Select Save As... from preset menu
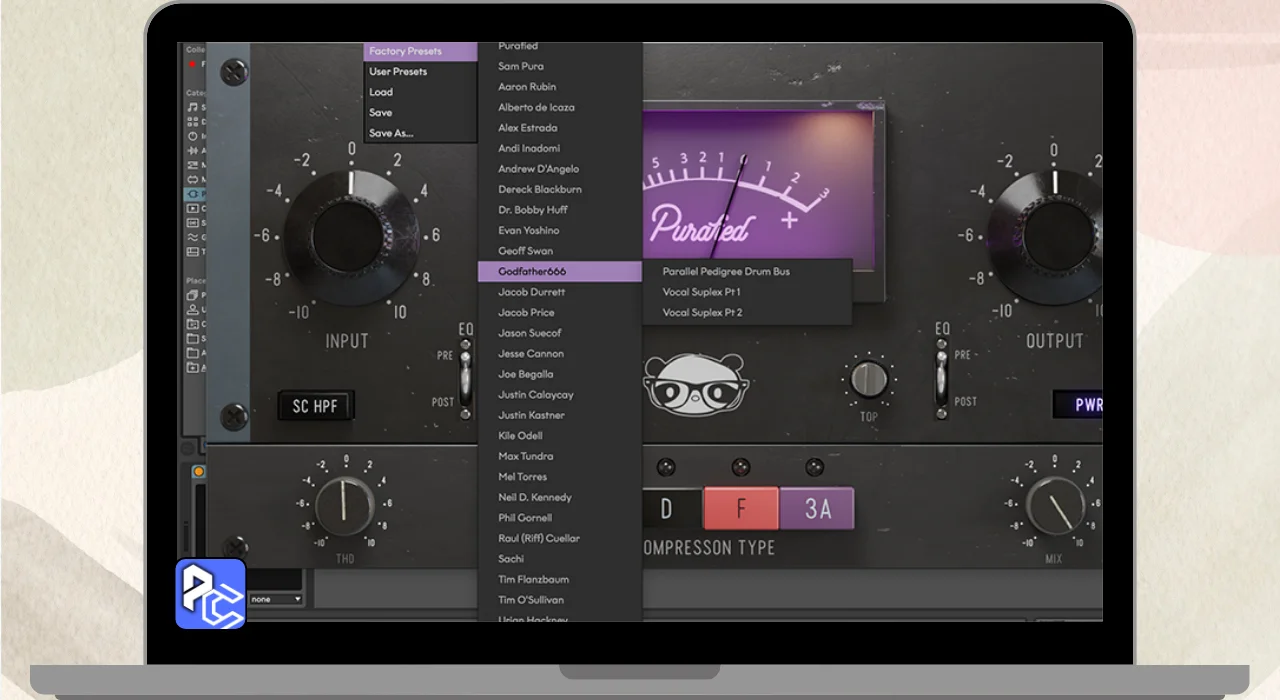The width and height of the screenshot is (1280, 700). (391, 133)
